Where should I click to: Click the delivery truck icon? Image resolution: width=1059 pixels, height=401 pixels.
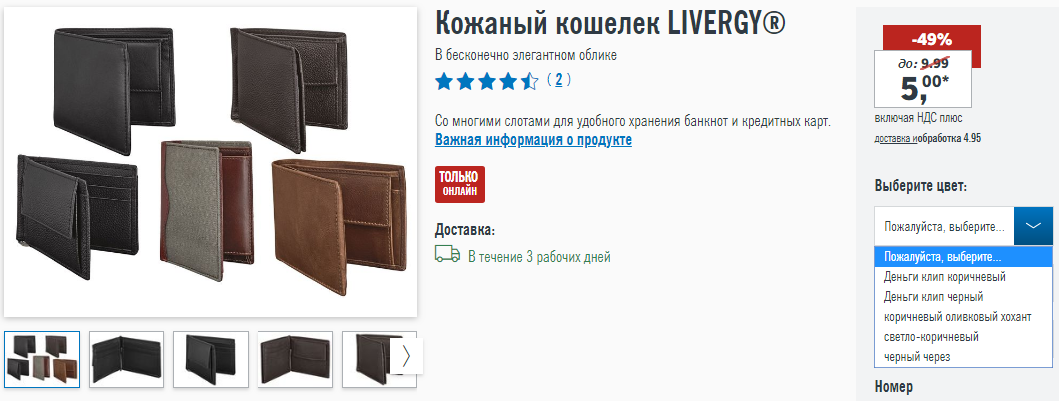(448, 255)
